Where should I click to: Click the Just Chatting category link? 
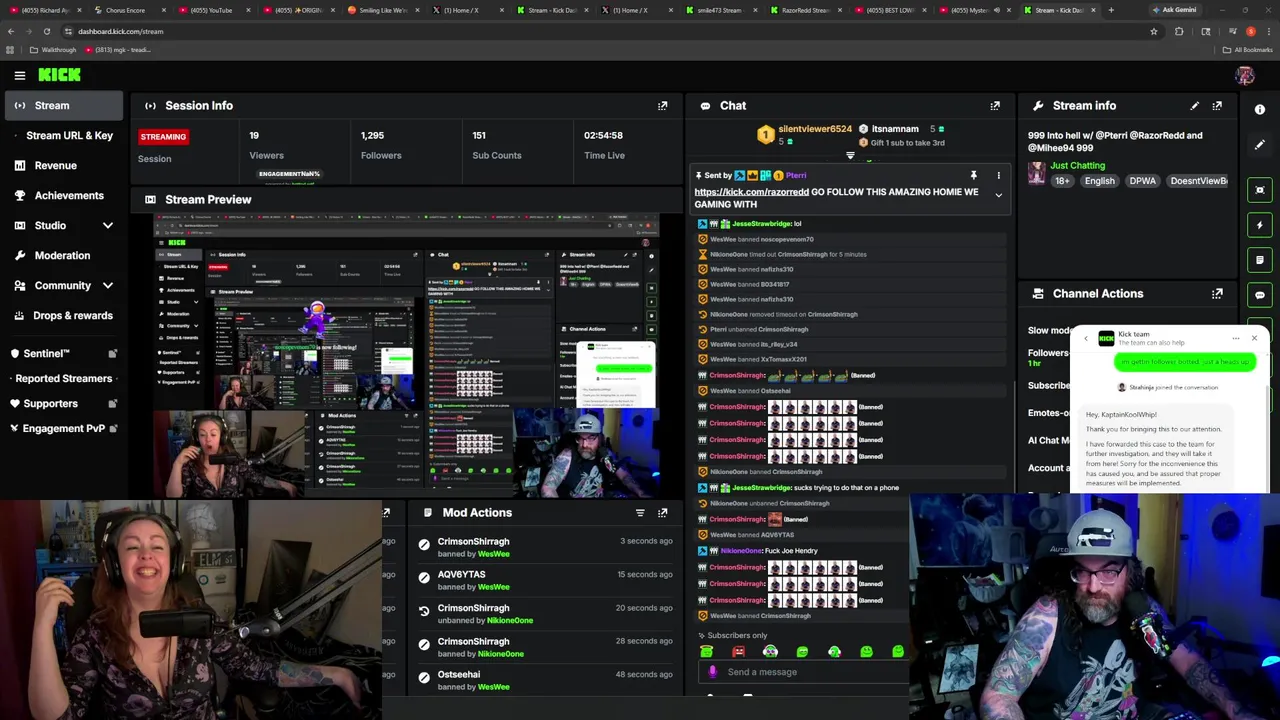click(1077, 165)
